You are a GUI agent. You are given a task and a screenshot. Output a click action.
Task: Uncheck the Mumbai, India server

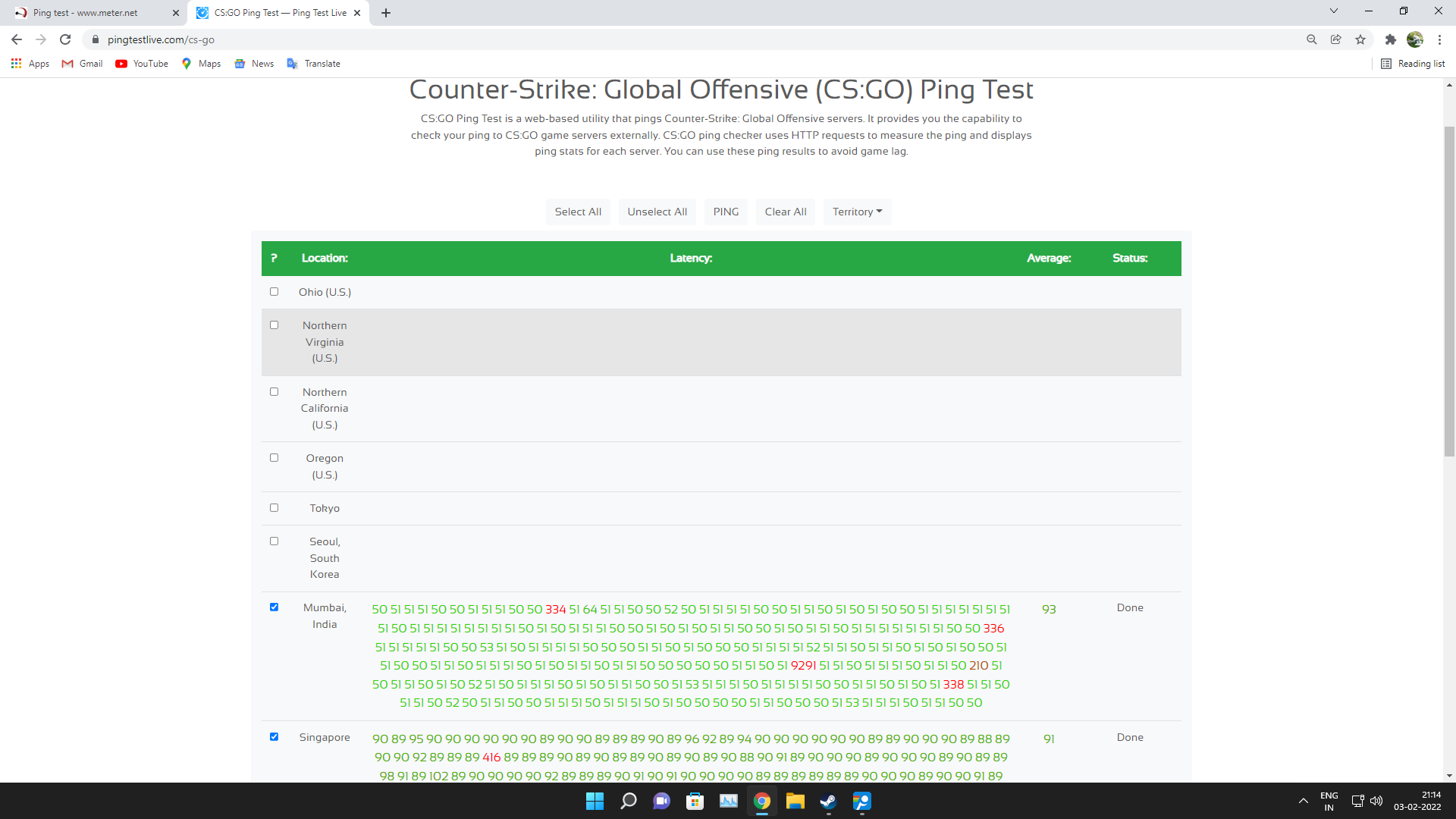coord(275,607)
